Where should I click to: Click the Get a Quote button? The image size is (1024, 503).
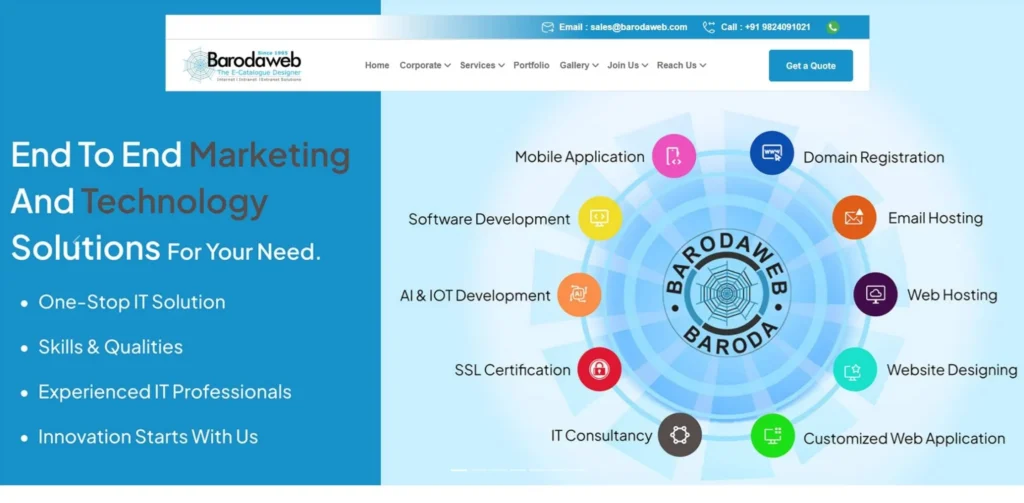(x=810, y=66)
